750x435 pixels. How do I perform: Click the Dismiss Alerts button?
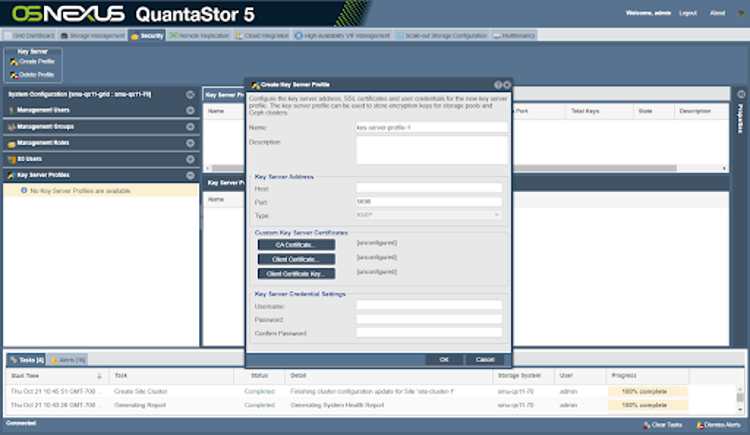click(718, 425)
